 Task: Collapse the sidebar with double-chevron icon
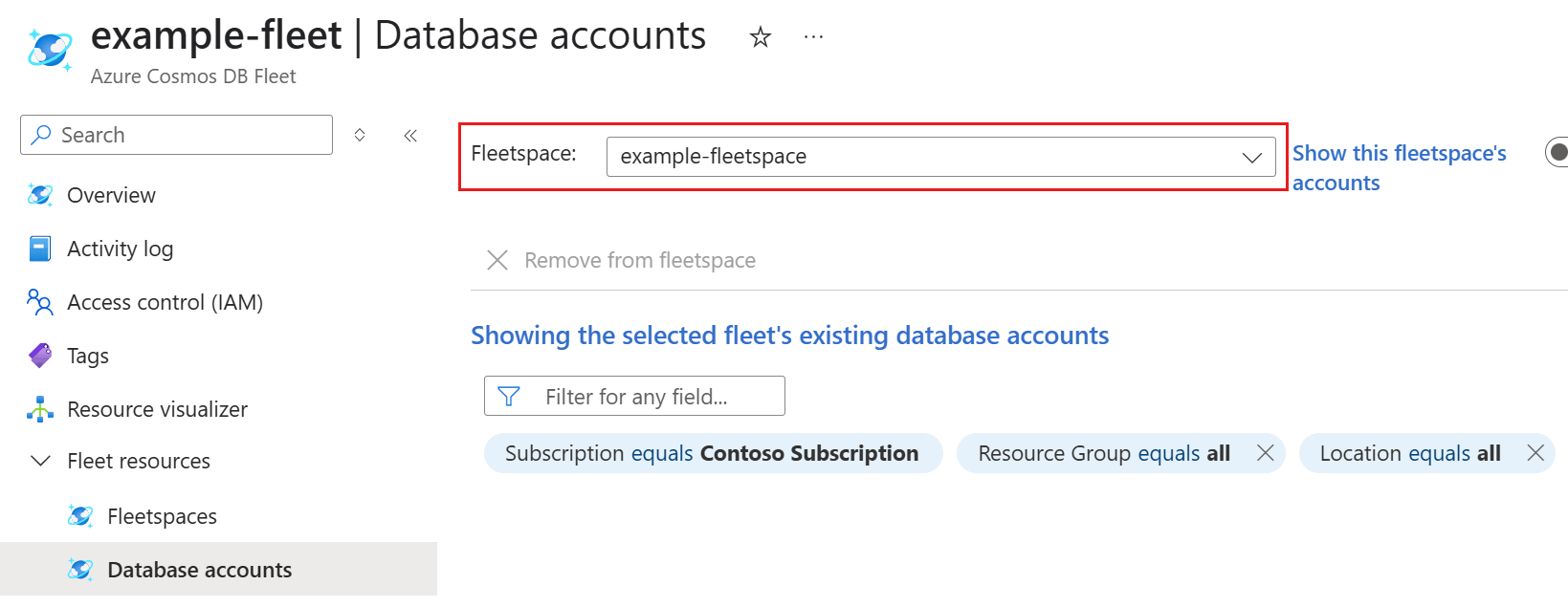[x=410, y=136]
